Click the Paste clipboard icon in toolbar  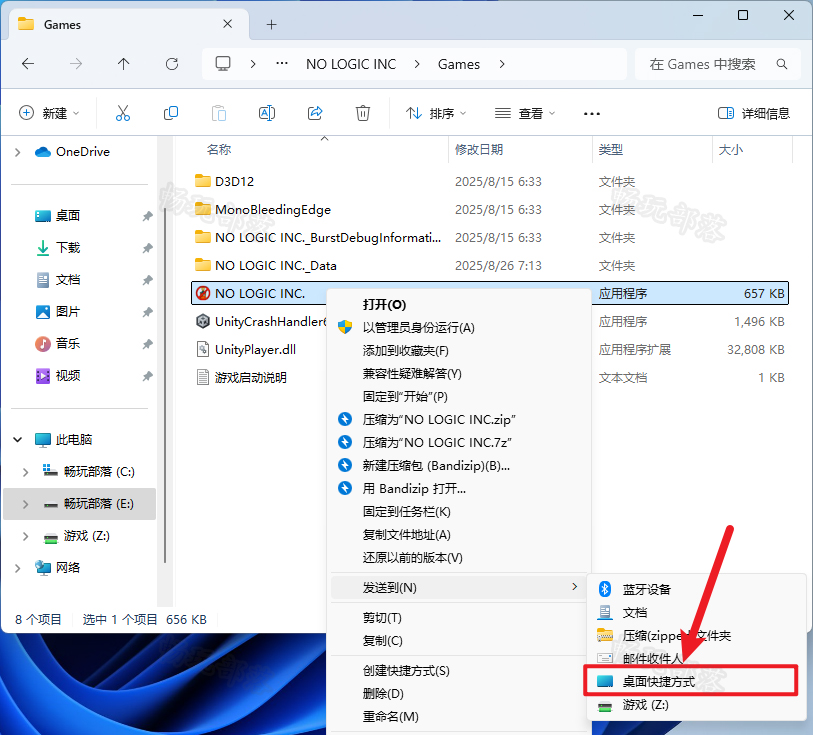pyautogui.click(x=219, y=113)
